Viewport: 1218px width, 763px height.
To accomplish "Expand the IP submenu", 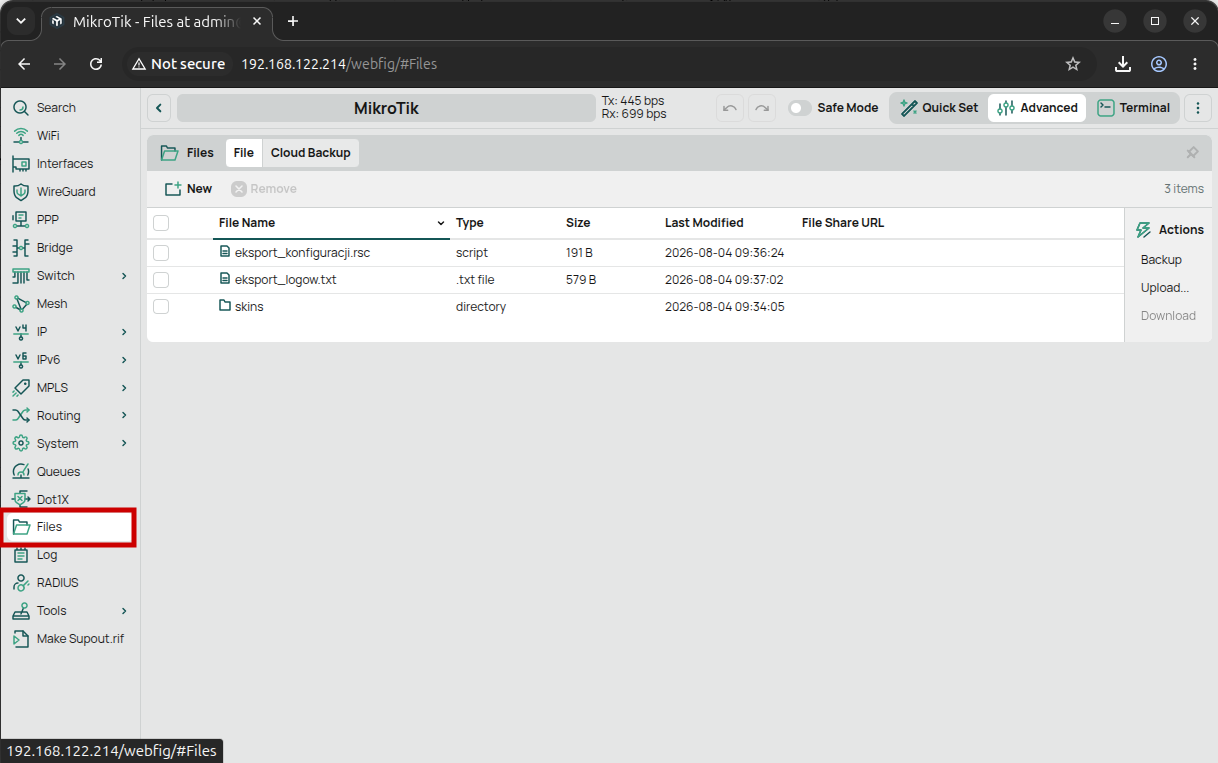I will coord(124,332).
